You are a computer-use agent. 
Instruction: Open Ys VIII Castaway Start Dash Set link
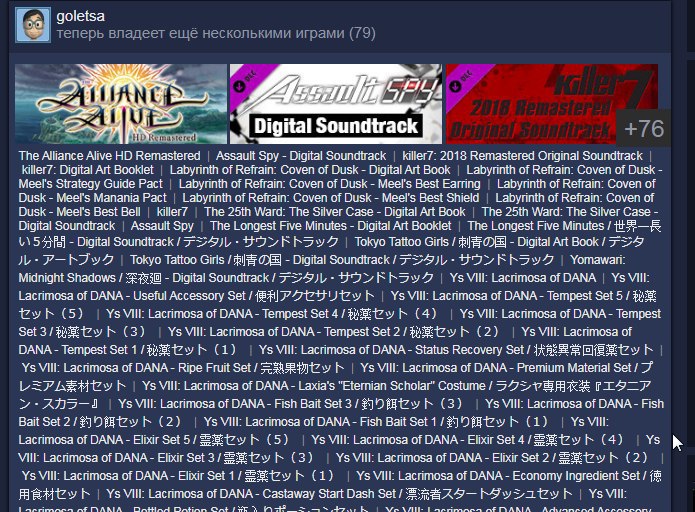[340, 494]
